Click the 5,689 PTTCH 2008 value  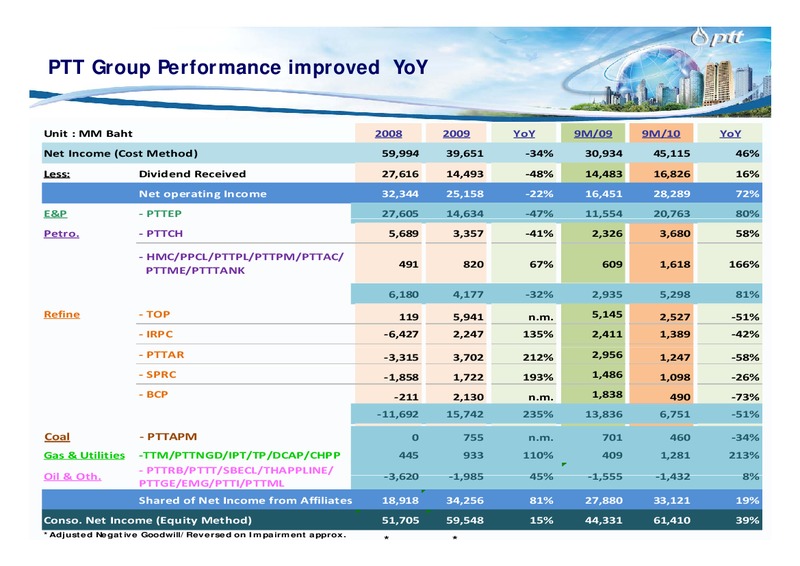tap(404, 234)
